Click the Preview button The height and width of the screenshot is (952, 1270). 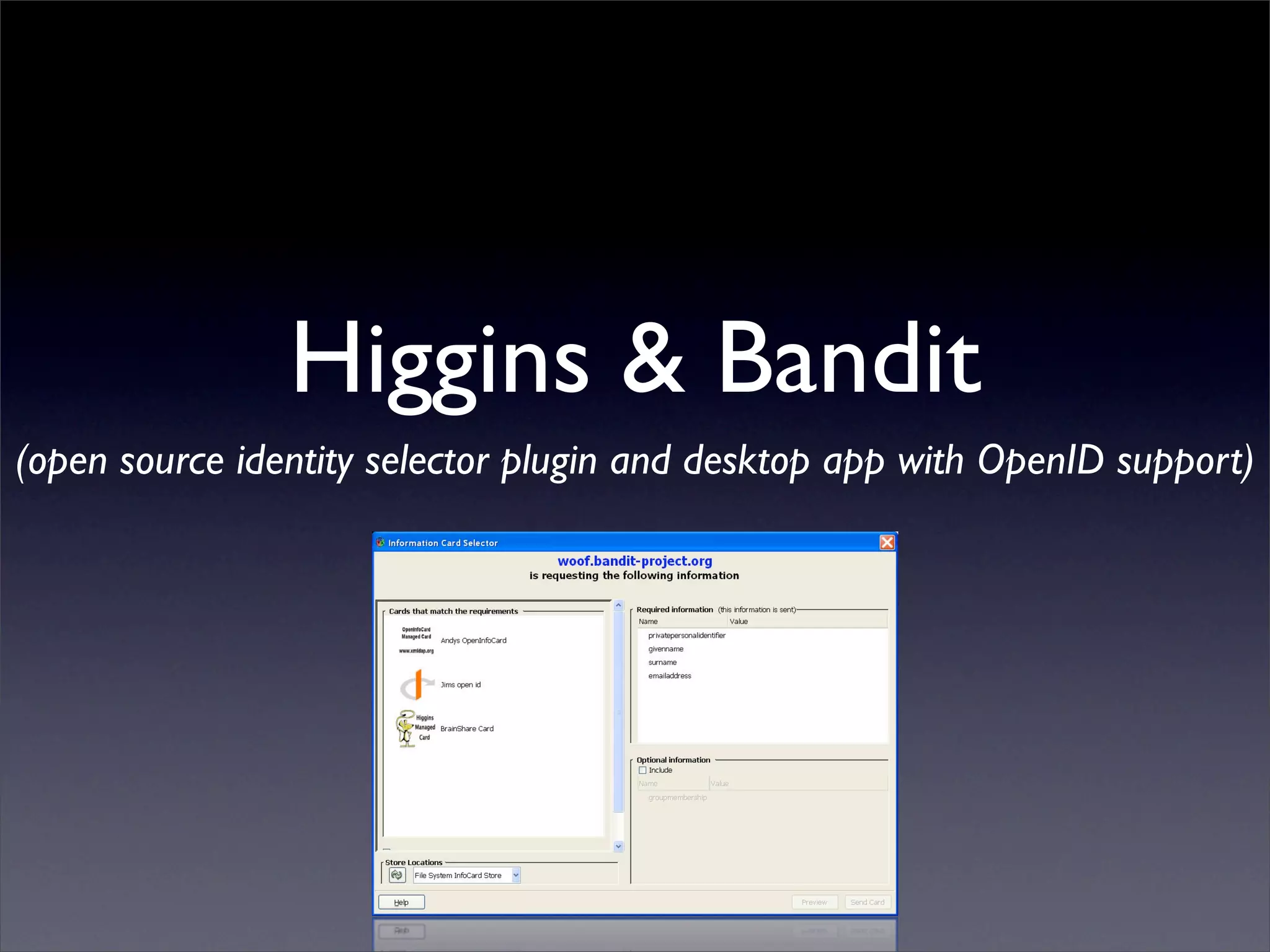pos(814,902)
